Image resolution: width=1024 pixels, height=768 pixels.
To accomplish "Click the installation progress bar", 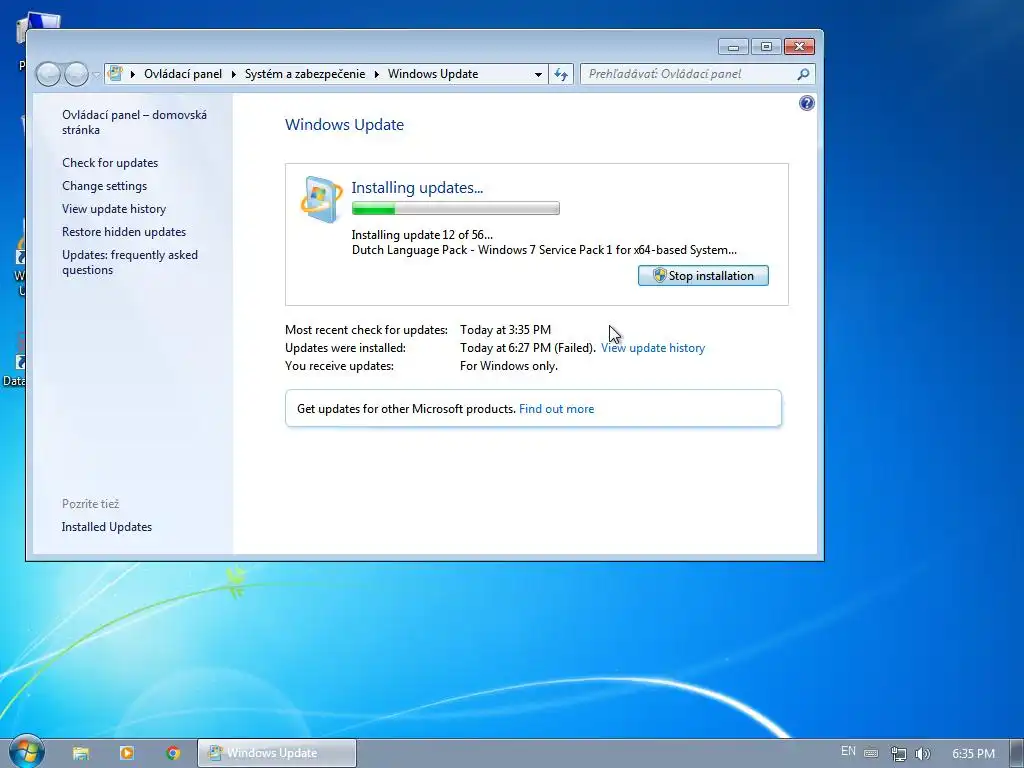I will (x=455, y=208).
